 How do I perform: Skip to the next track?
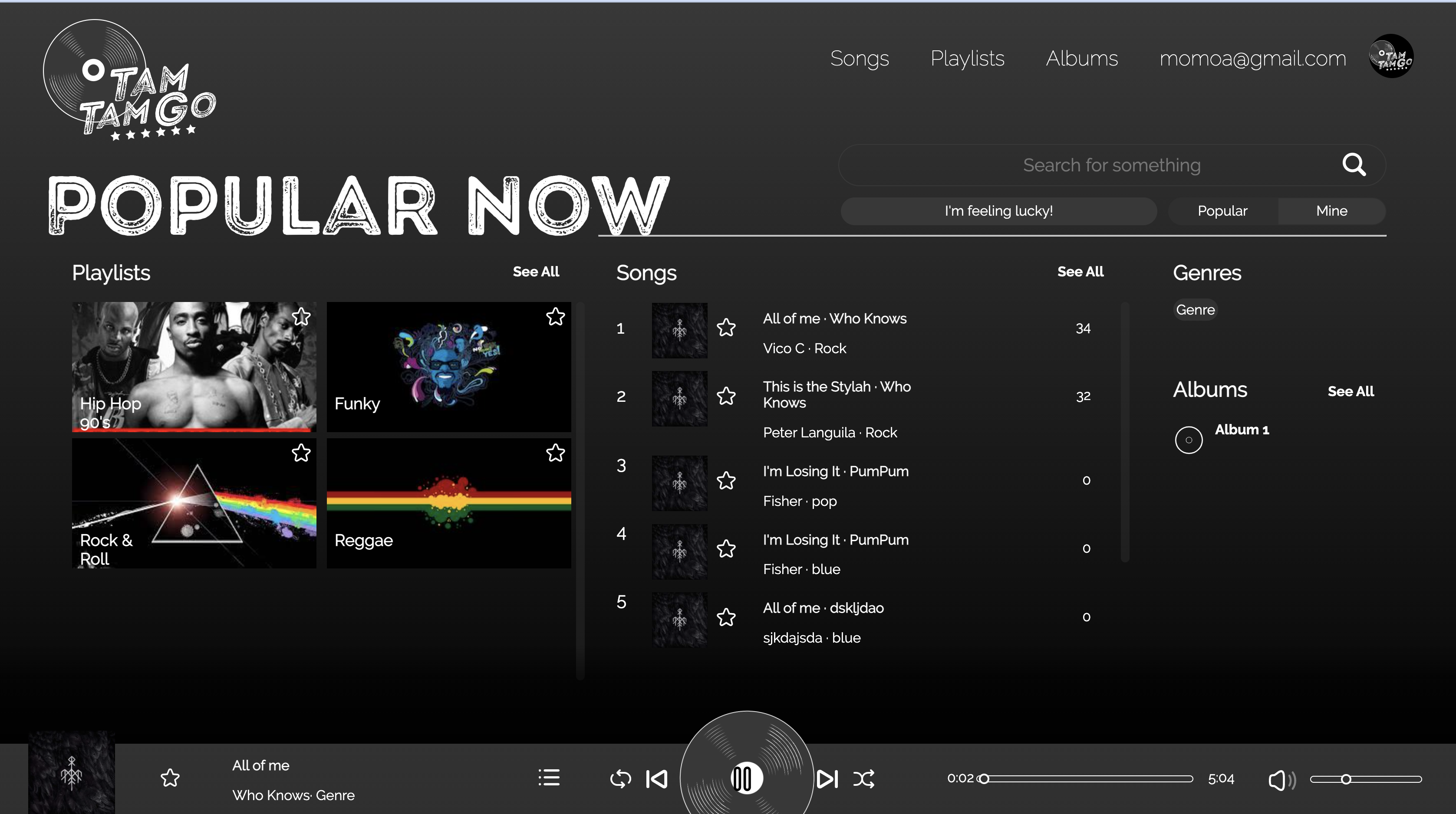827,779
